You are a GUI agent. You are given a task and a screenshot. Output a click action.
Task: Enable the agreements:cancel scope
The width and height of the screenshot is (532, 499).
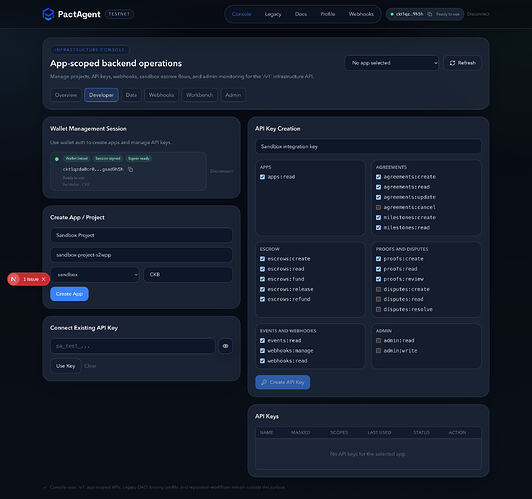[x=378, y=207]
